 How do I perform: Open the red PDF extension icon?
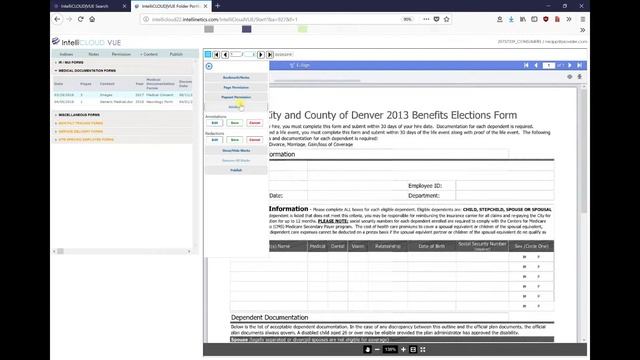pyautogui.click(x=557, y=19)
